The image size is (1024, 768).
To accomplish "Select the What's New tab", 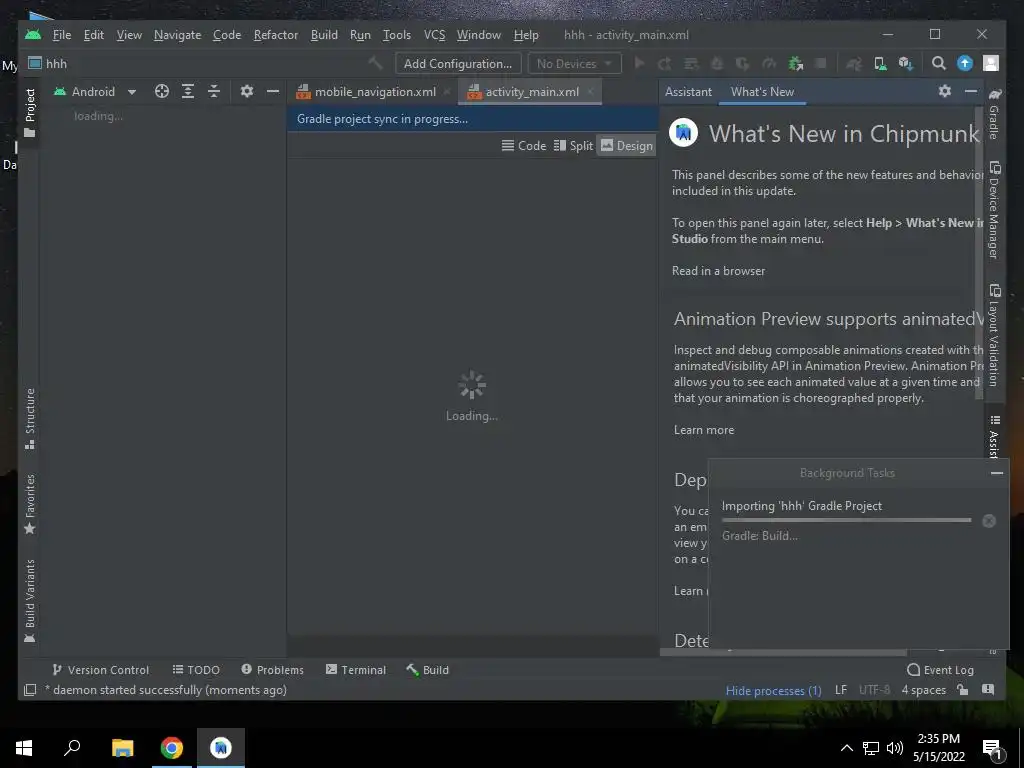I will click(762, 91).
